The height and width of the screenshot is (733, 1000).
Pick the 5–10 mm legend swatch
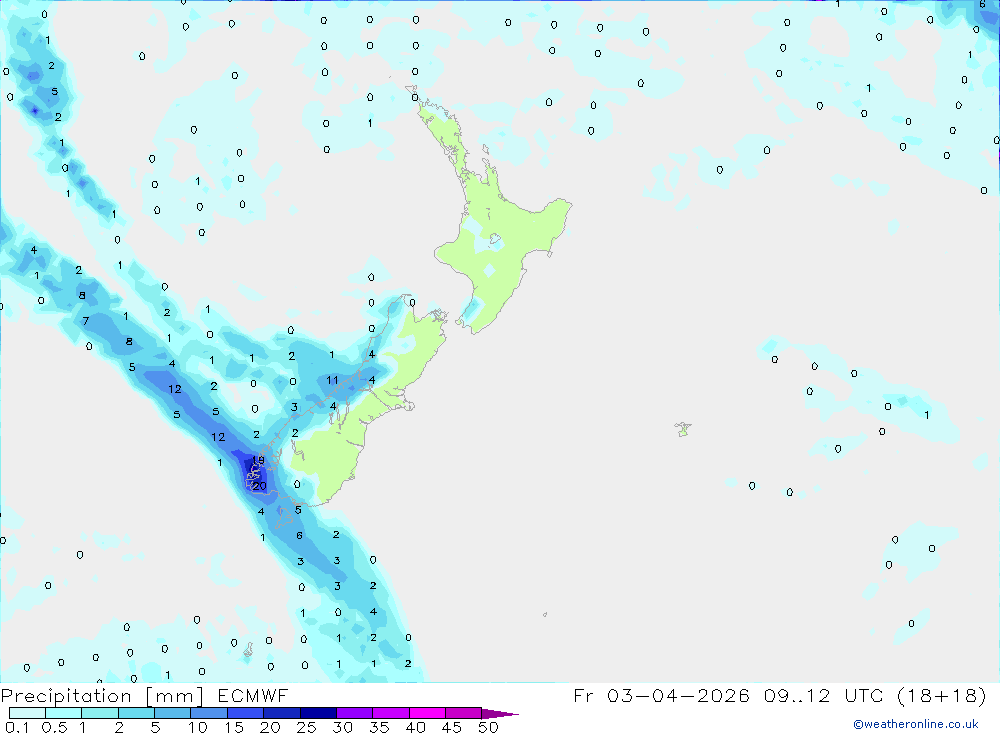click(x=172, y=713)
